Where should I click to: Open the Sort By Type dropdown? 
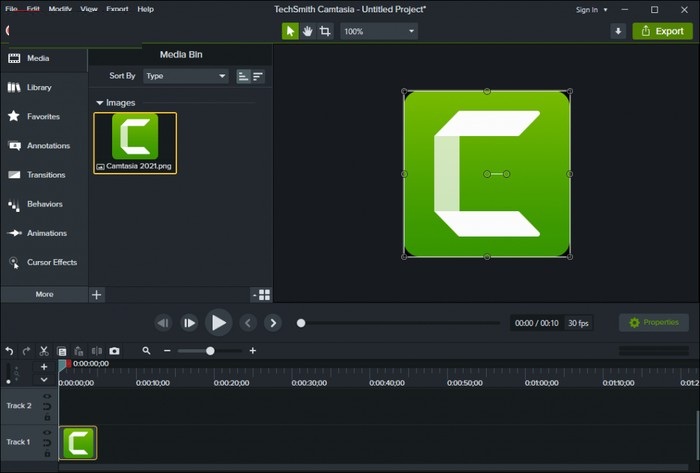click(x=186, y=76)
